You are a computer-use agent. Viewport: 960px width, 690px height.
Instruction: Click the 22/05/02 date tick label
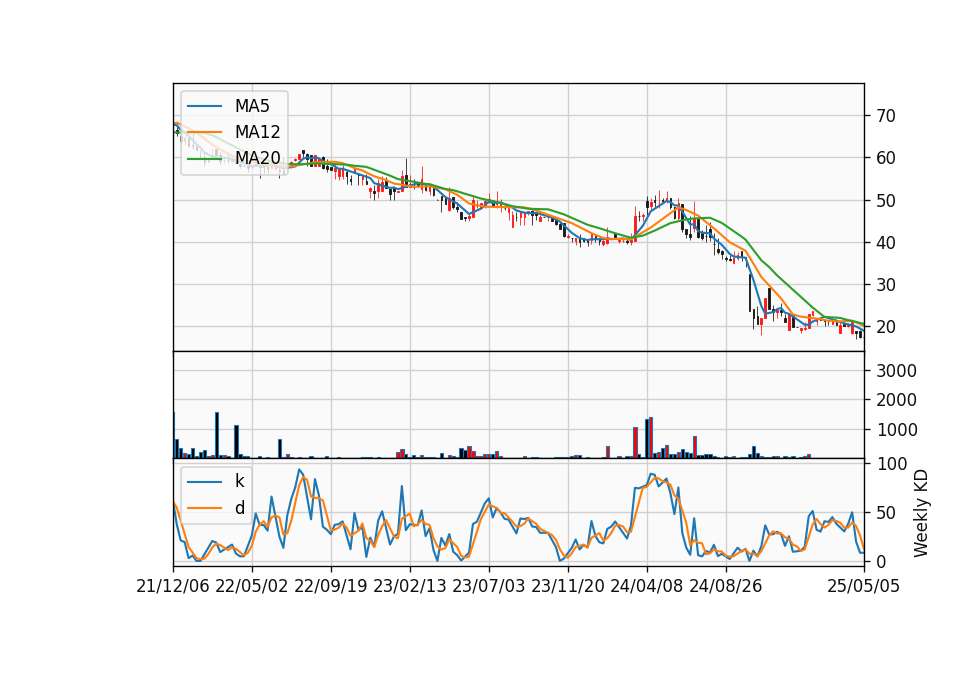point(252,586)
